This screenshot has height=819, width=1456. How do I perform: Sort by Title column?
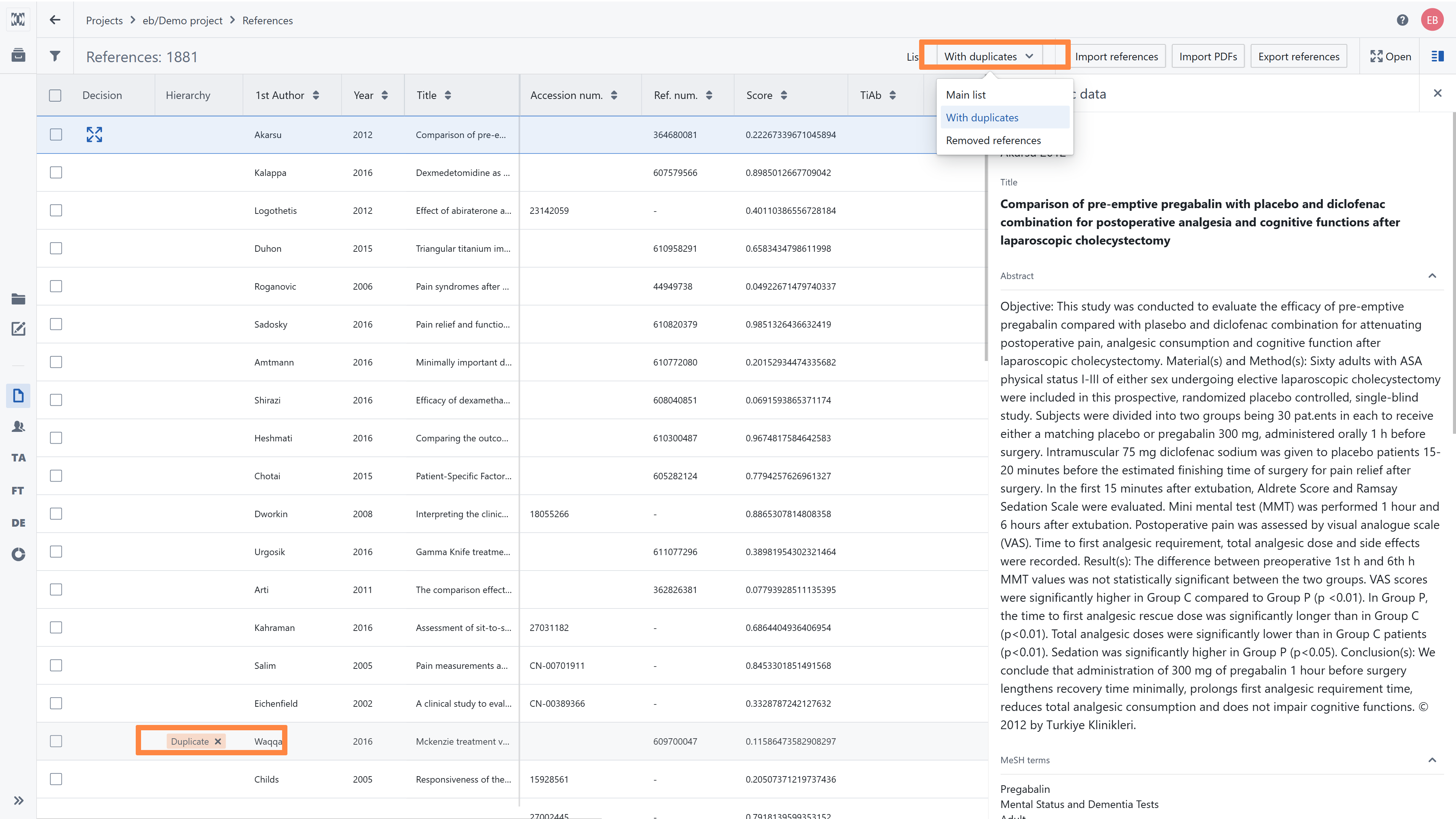tap(448, 96)
